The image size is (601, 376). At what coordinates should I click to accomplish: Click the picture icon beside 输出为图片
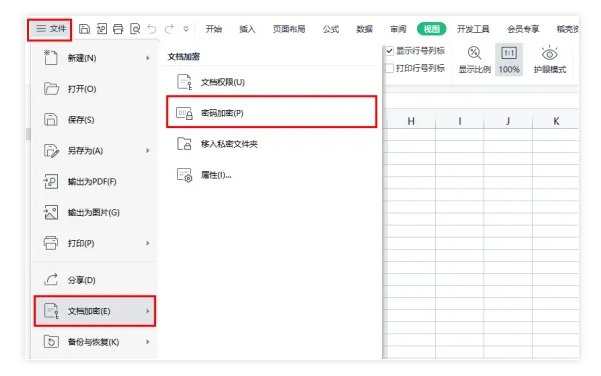click(x=51, y=212)
